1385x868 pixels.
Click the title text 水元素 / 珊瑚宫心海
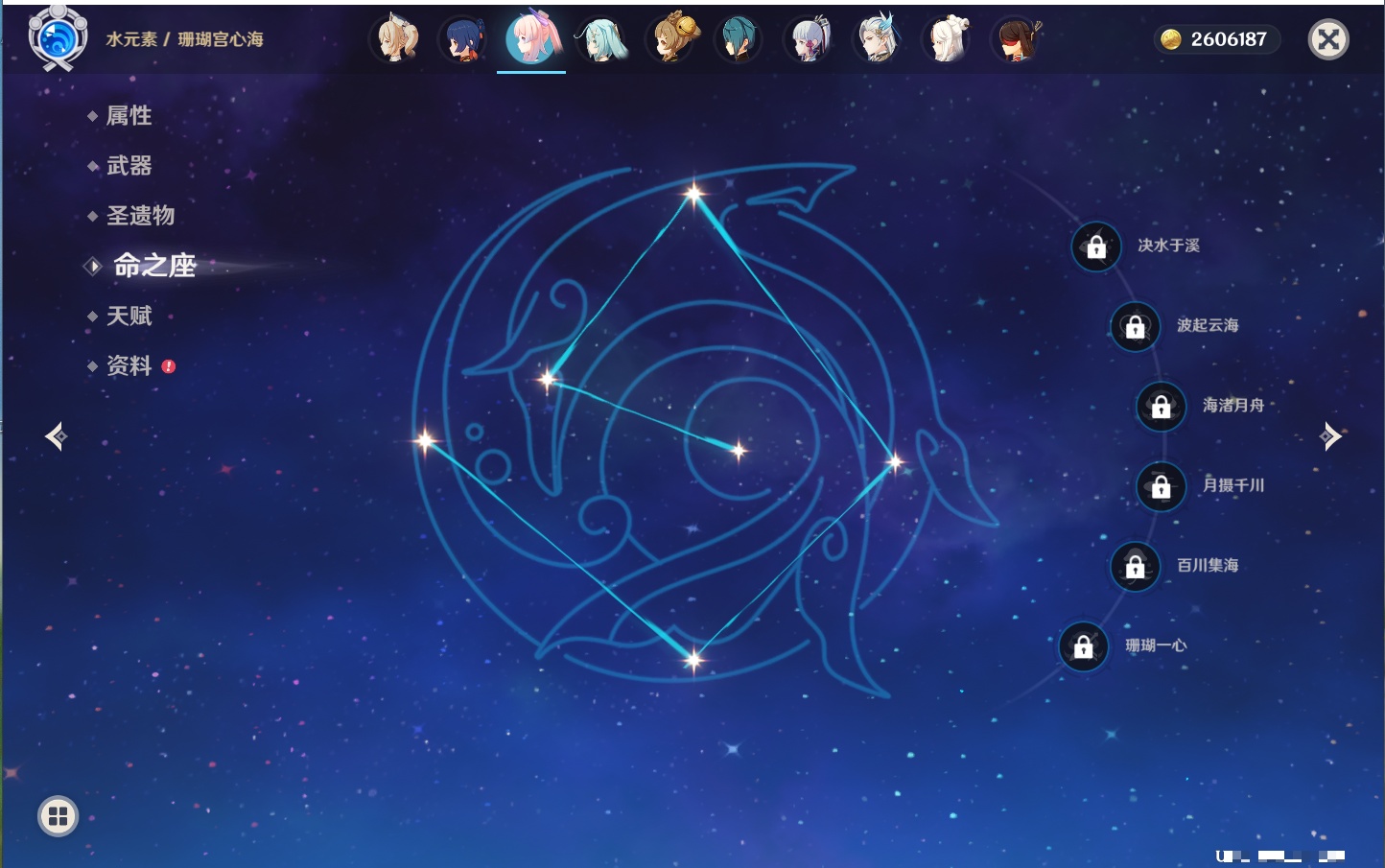[184, 39]
